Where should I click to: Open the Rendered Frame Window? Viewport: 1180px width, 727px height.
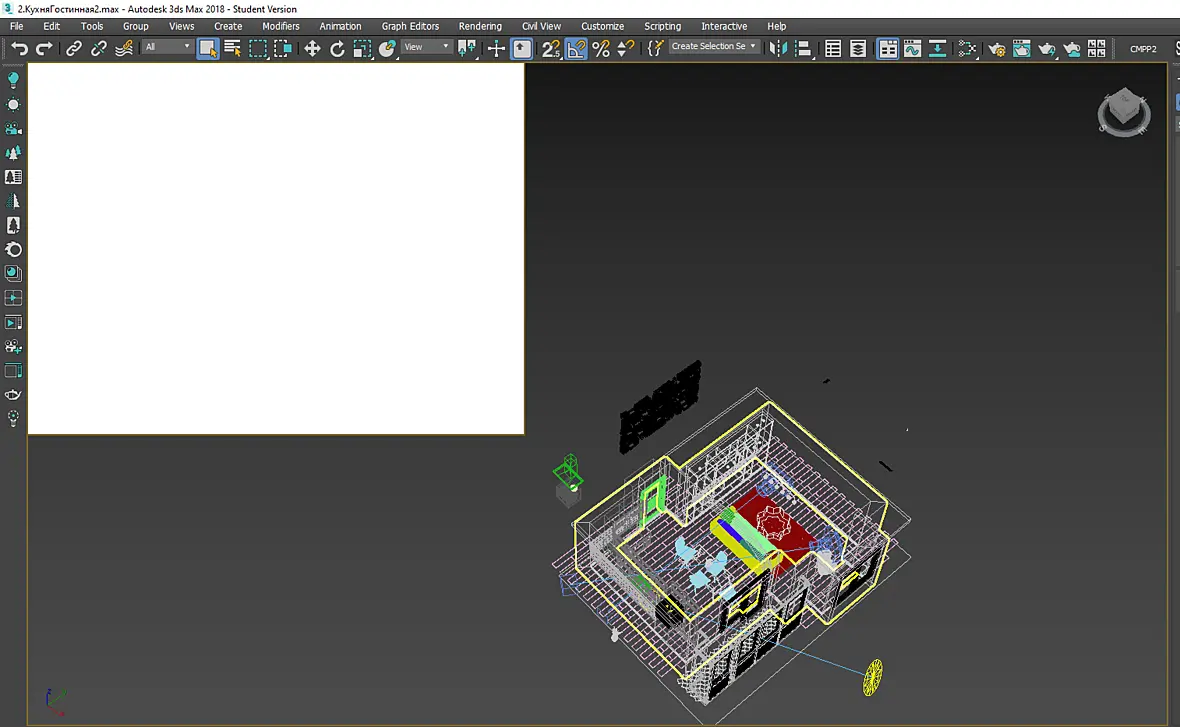[1021, 49]
